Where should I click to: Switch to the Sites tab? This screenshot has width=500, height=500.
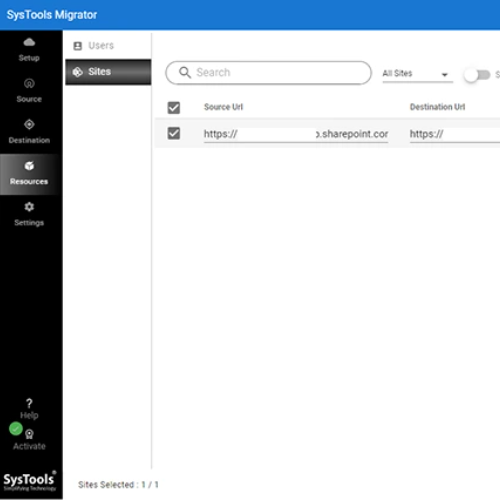[108, 72]
